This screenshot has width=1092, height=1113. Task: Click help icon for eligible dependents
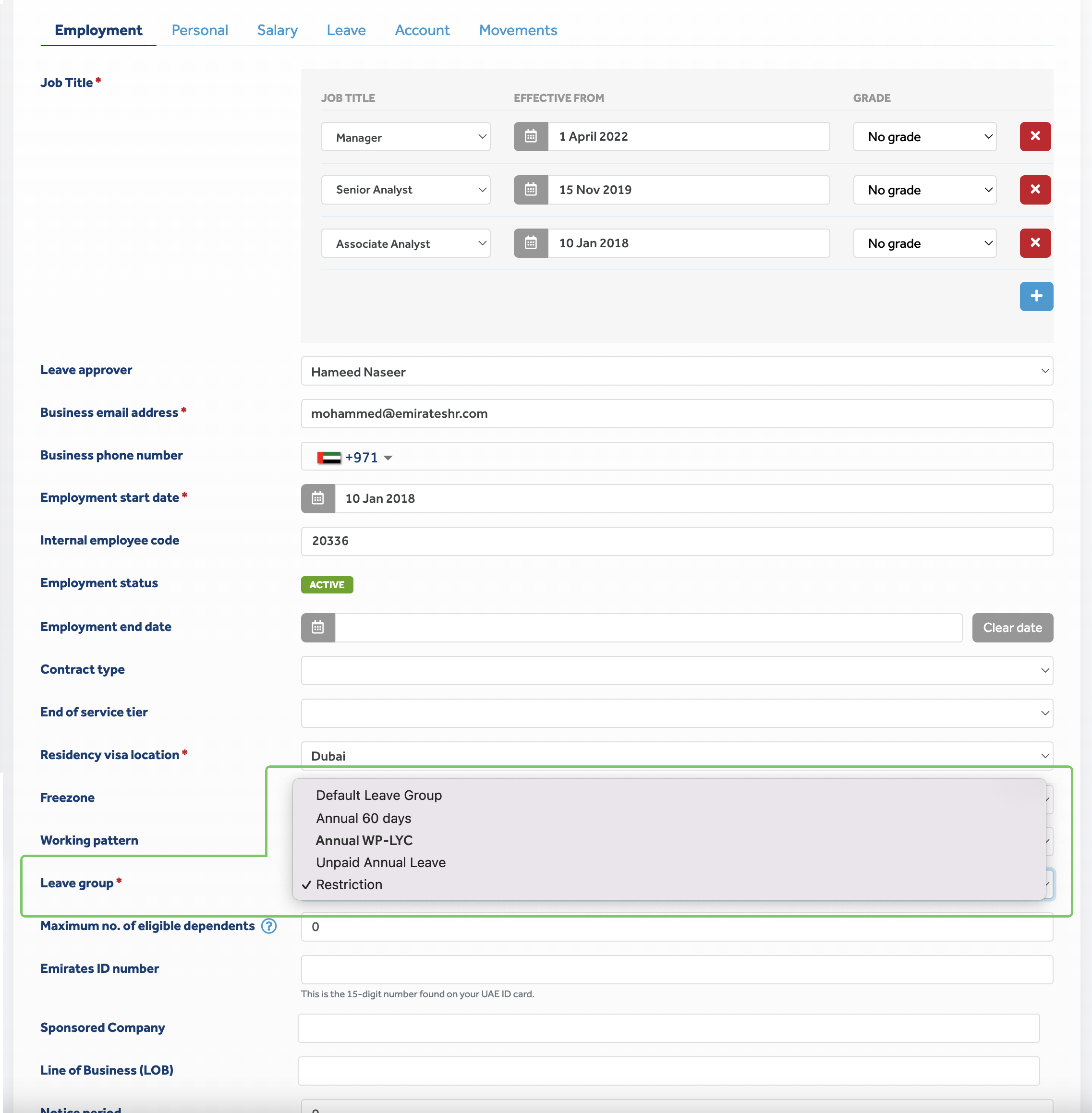[x=268, y=926]
